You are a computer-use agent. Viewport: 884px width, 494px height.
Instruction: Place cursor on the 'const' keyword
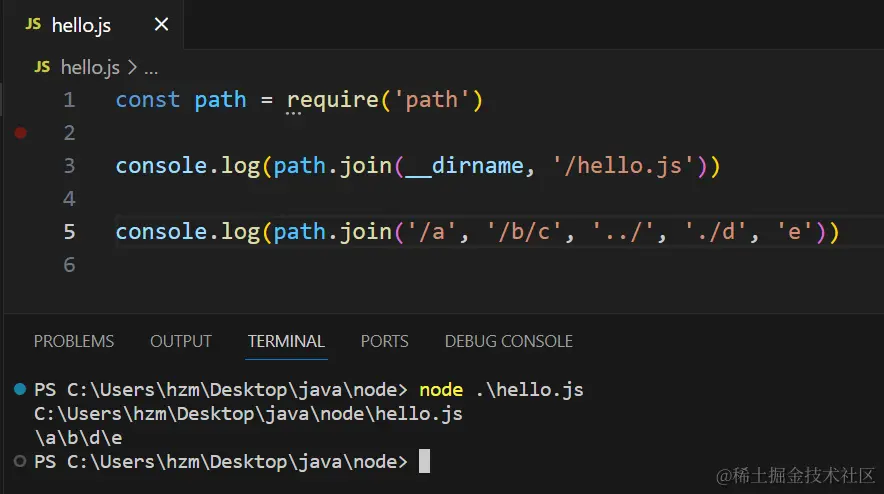click(x=148, y=100)
